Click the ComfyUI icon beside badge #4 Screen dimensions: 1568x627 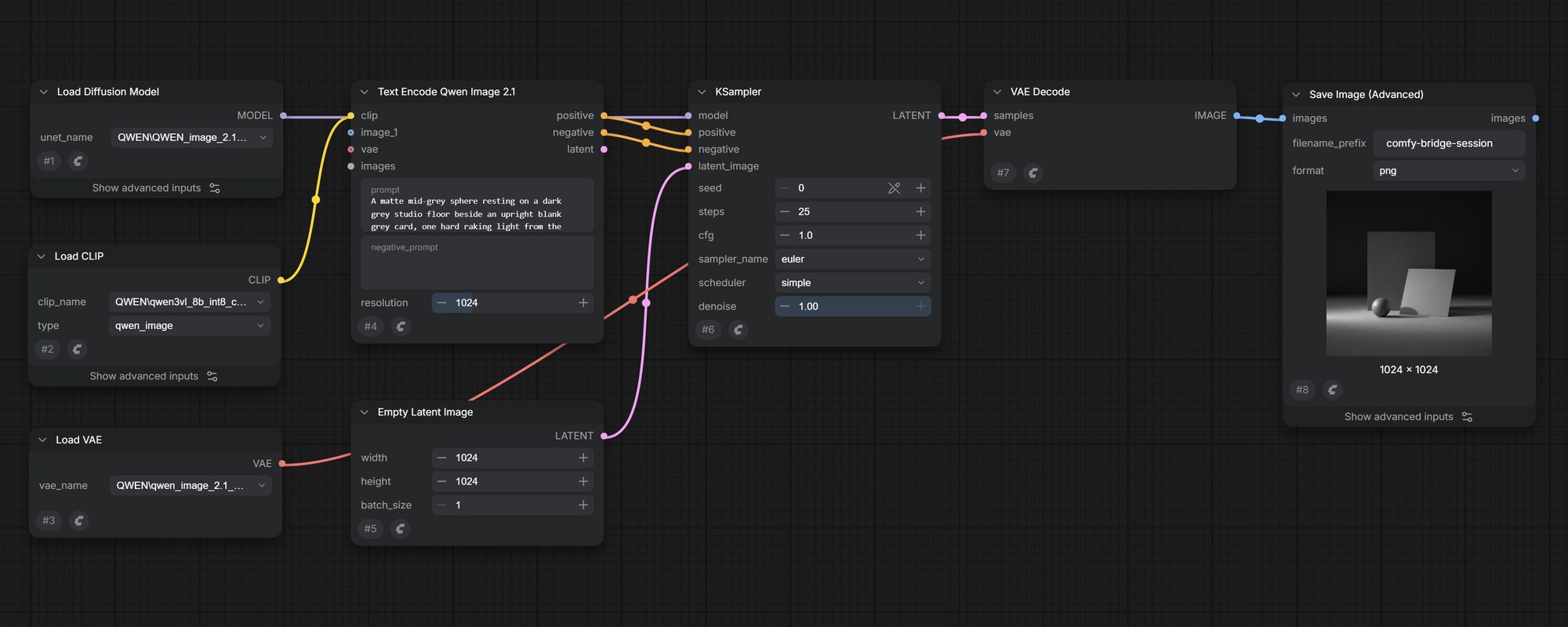pos(401,326)
